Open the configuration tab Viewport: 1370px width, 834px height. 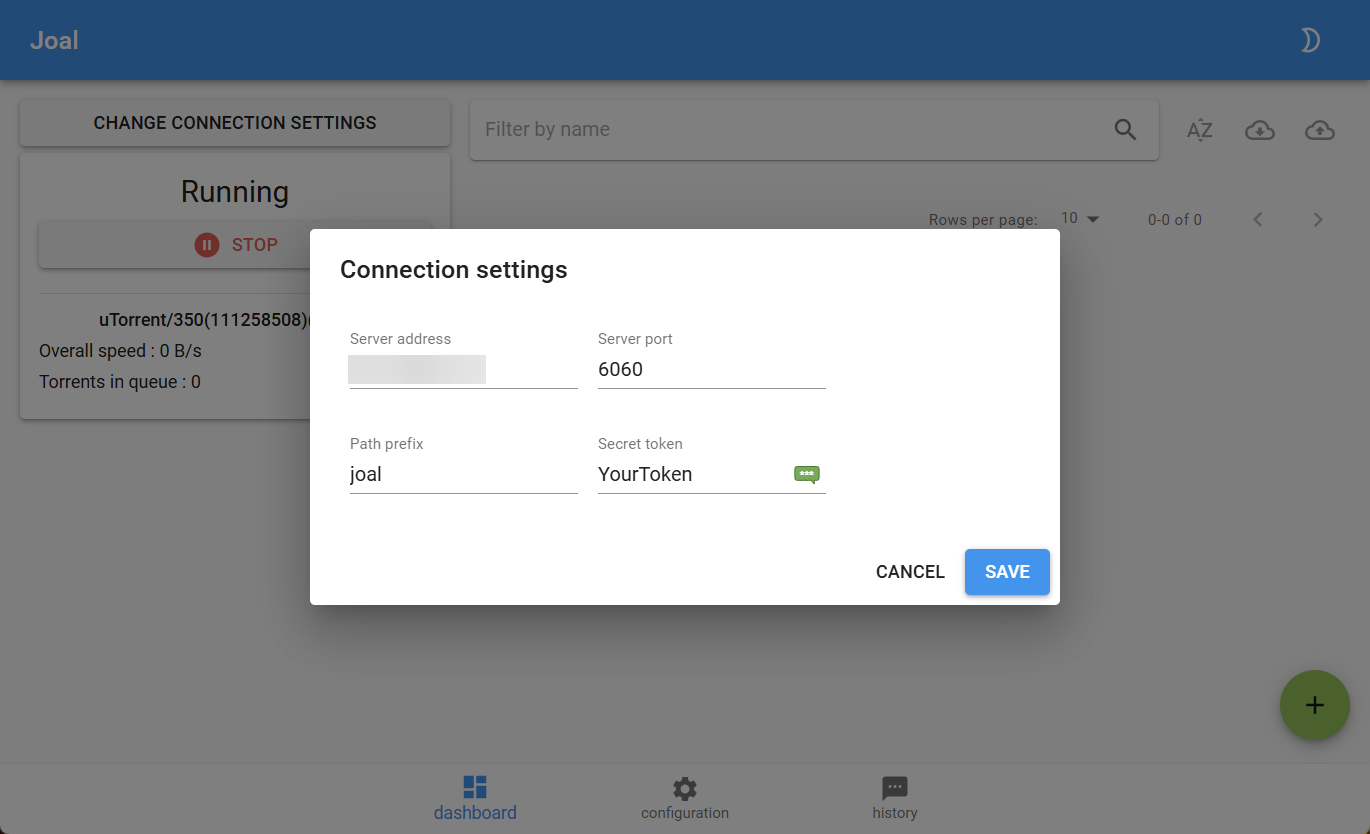(685, 798)
